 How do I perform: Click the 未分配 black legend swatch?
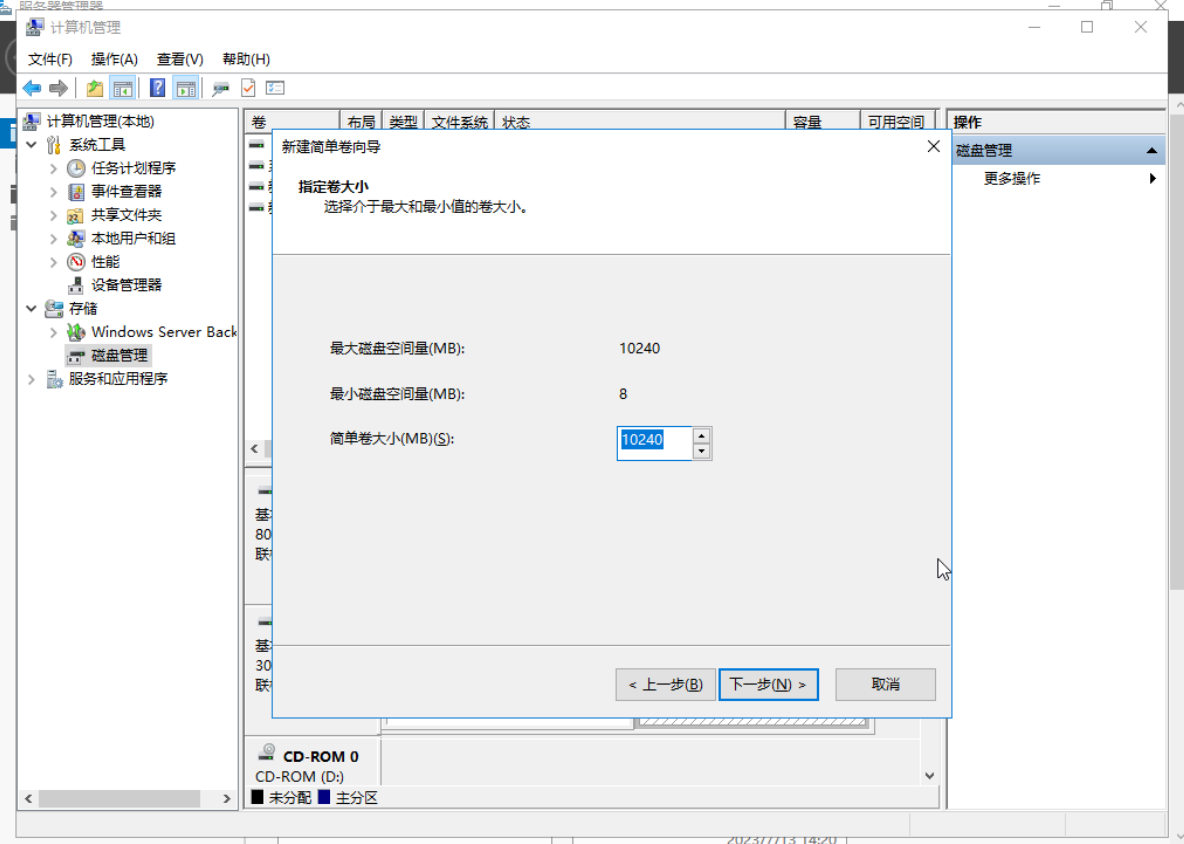tap(257, 797)
